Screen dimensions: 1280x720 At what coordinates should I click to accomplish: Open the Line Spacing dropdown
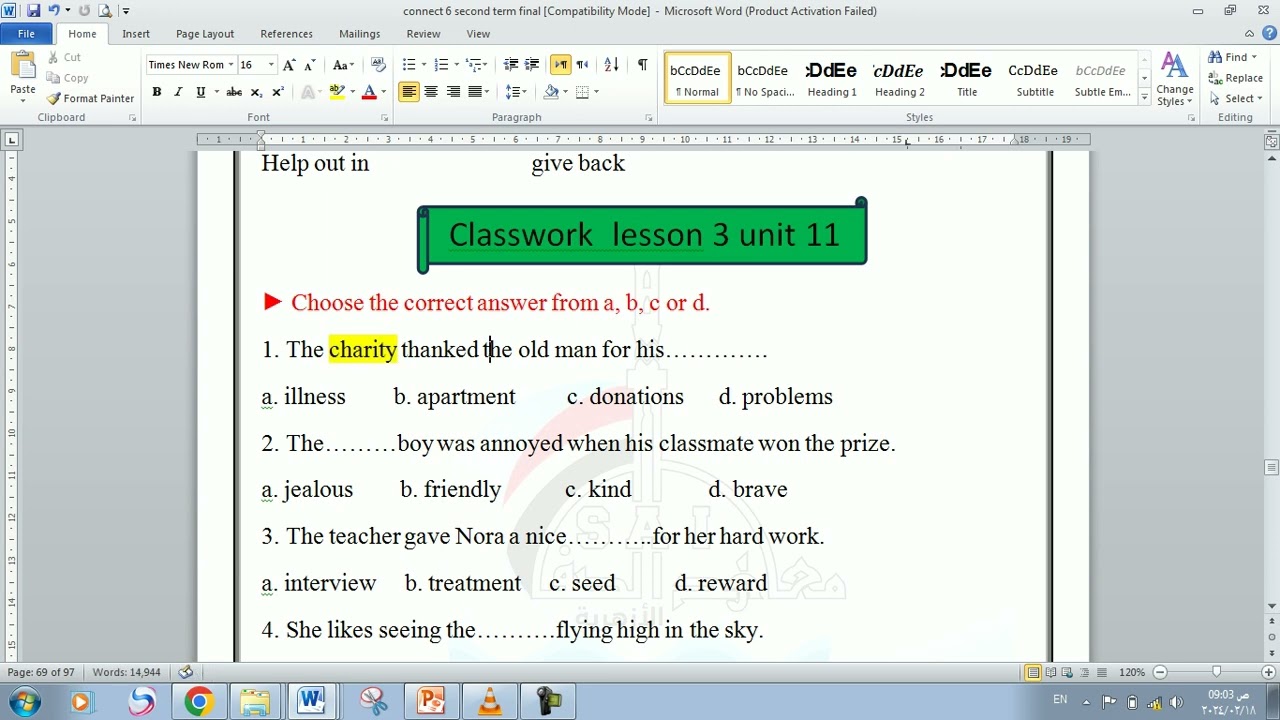coord(515,92)
